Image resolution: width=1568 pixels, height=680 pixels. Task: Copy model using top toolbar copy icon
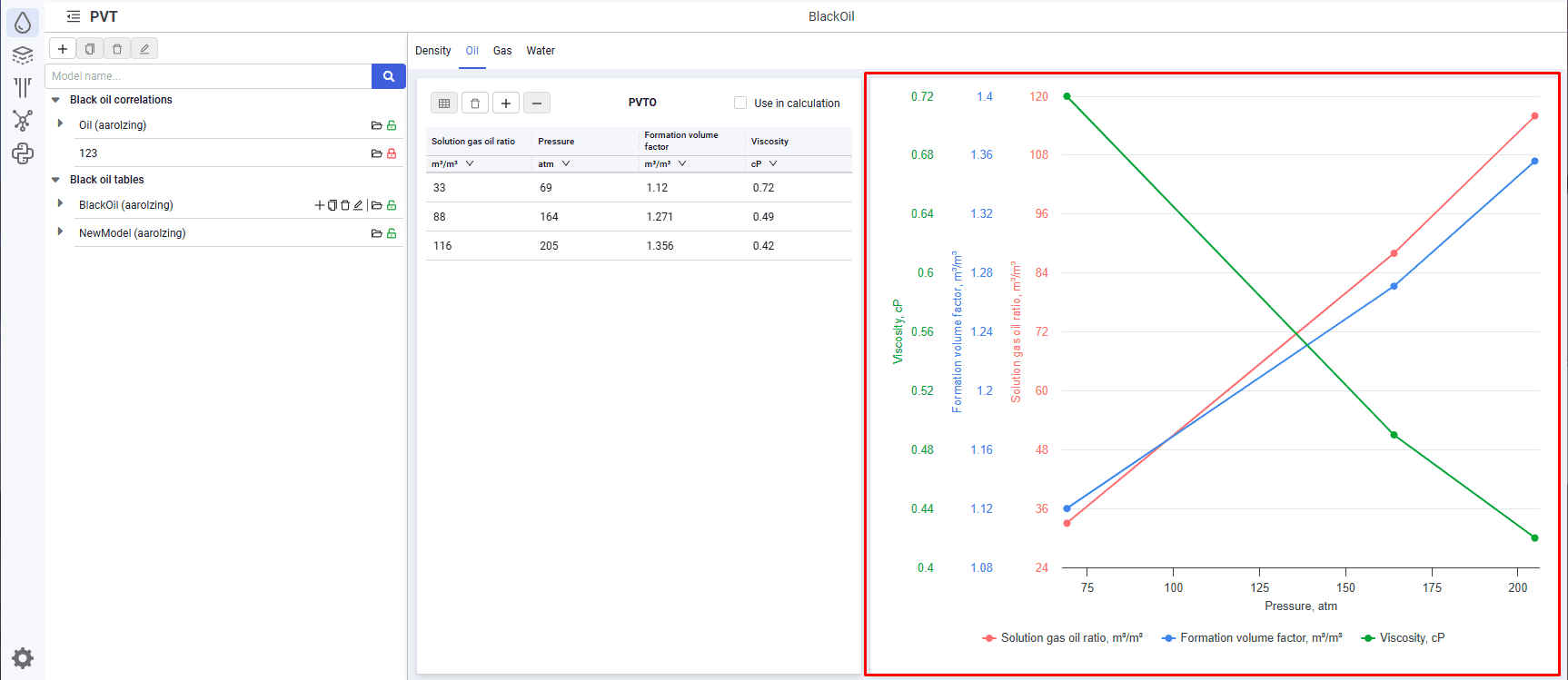tap(90, 49)
